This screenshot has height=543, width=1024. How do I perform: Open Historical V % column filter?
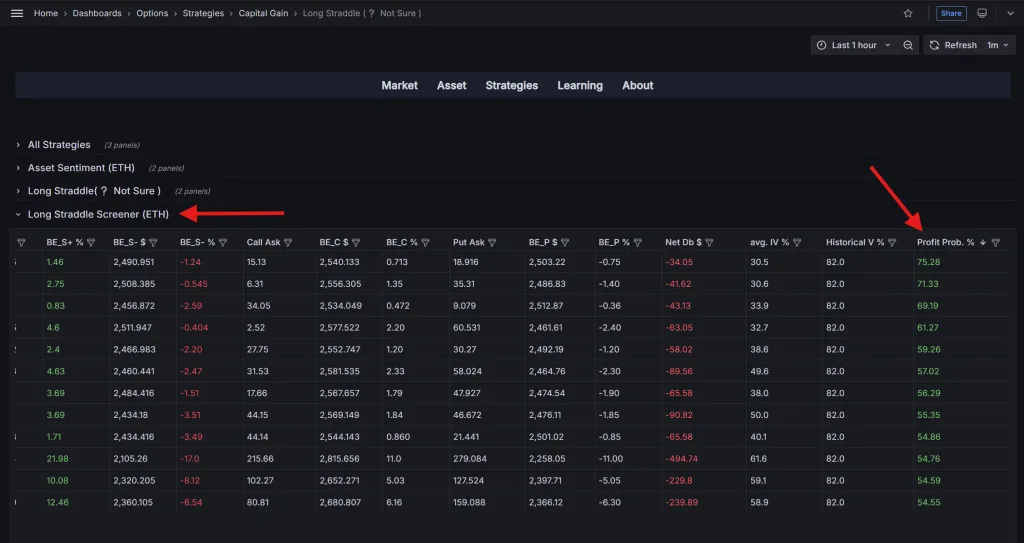[x=894, y=242]
